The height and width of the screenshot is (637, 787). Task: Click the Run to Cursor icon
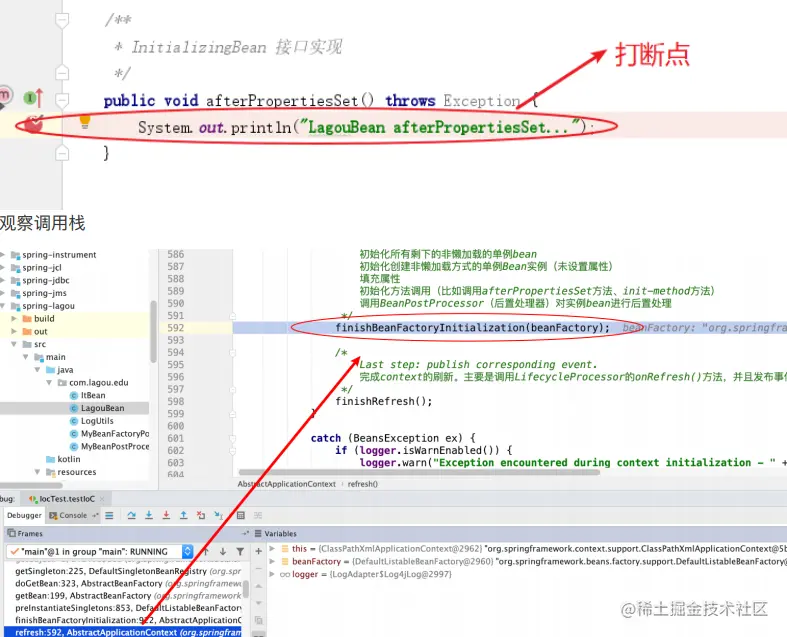pyautogui.click(x=218, y=516)
